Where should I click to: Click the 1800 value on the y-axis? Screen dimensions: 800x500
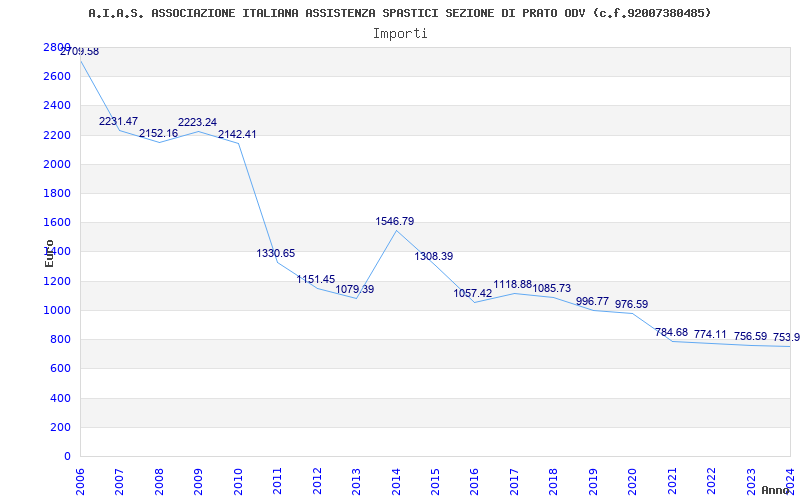tap(57, 193)
